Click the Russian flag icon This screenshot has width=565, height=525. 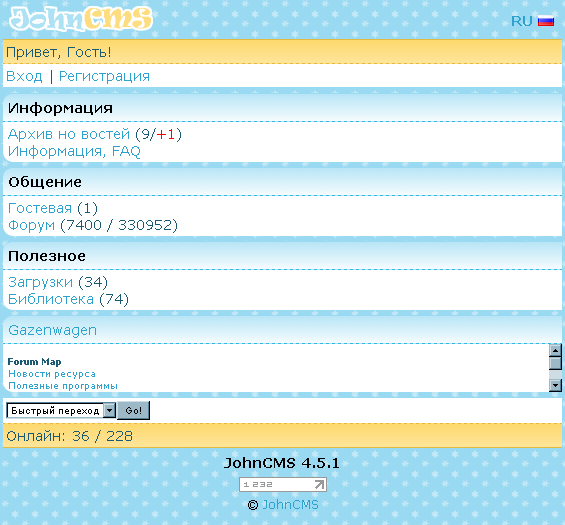click(546, 21)
